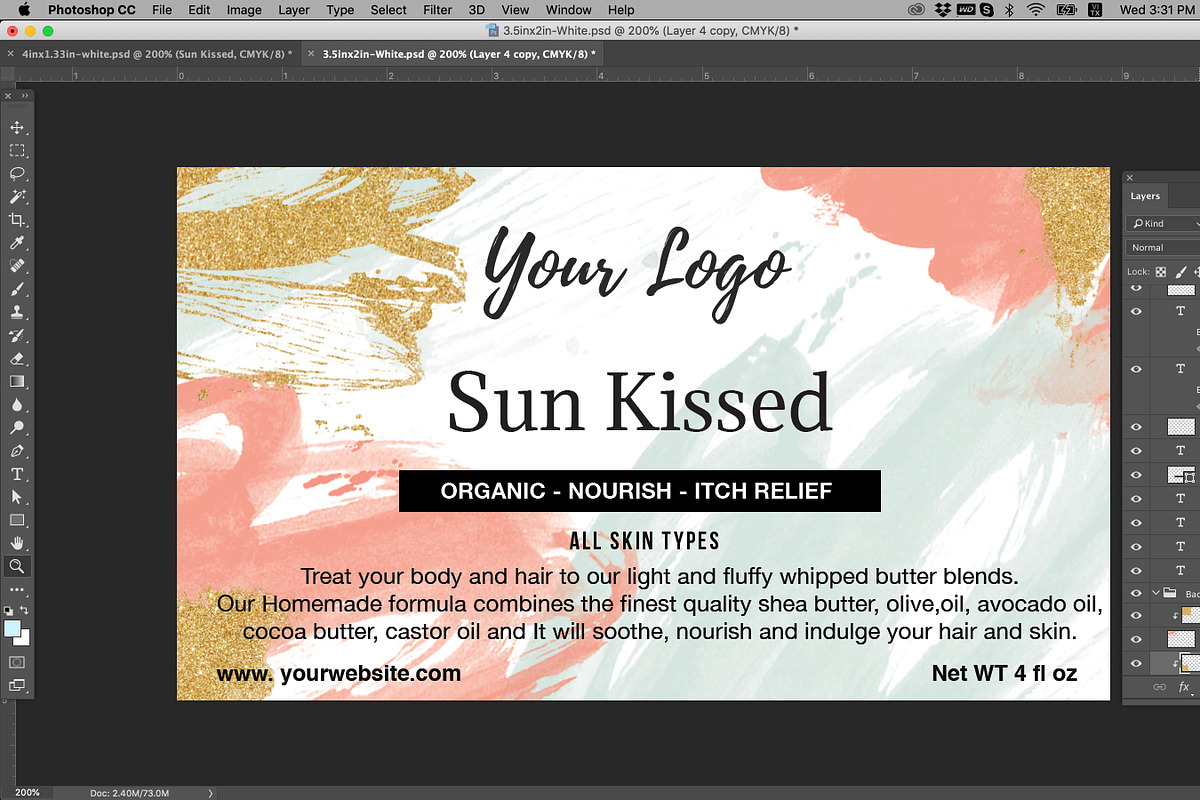Close the 3.5inx2in-White.psd document tab
Image resolution: width=1200 pixels, height=800 pixels.
pos(311,53)
